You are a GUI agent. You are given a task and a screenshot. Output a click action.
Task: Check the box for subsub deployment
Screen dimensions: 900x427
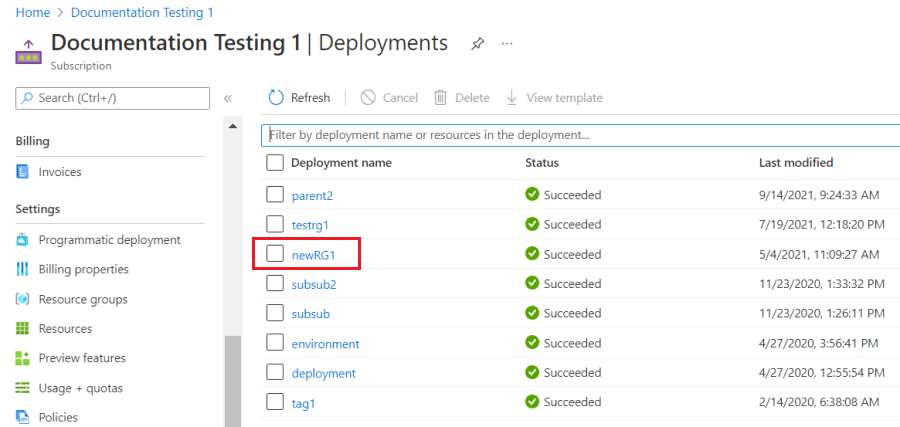tap(275, 313)
